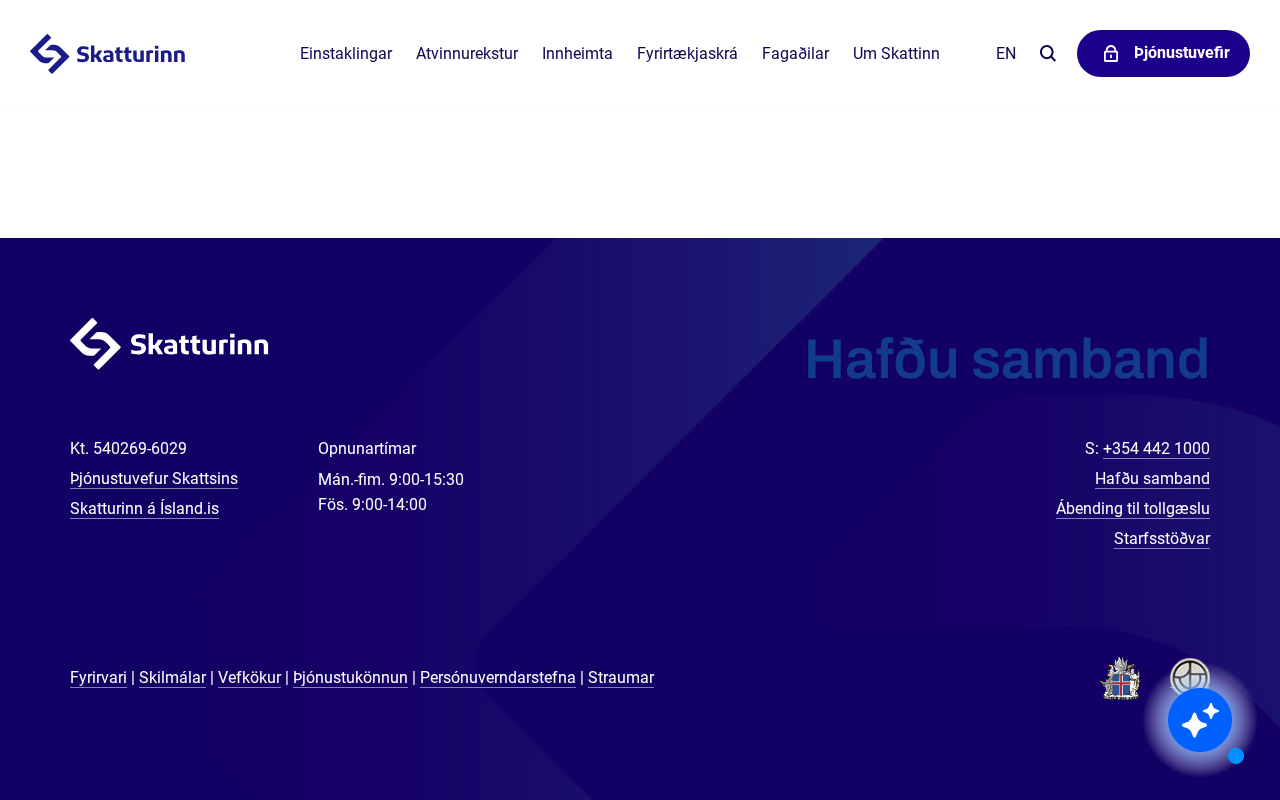Open Straumar footer link

(x=621, y=678)
